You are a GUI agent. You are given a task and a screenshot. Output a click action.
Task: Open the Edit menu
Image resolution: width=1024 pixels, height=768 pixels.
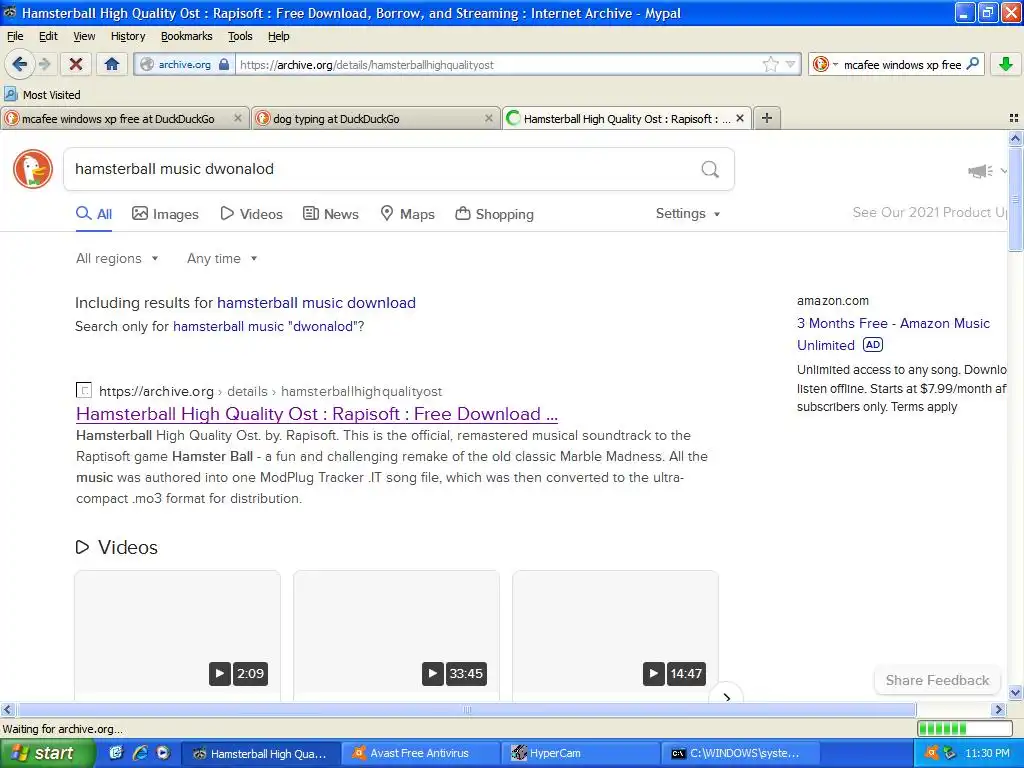tap(48, 36)
